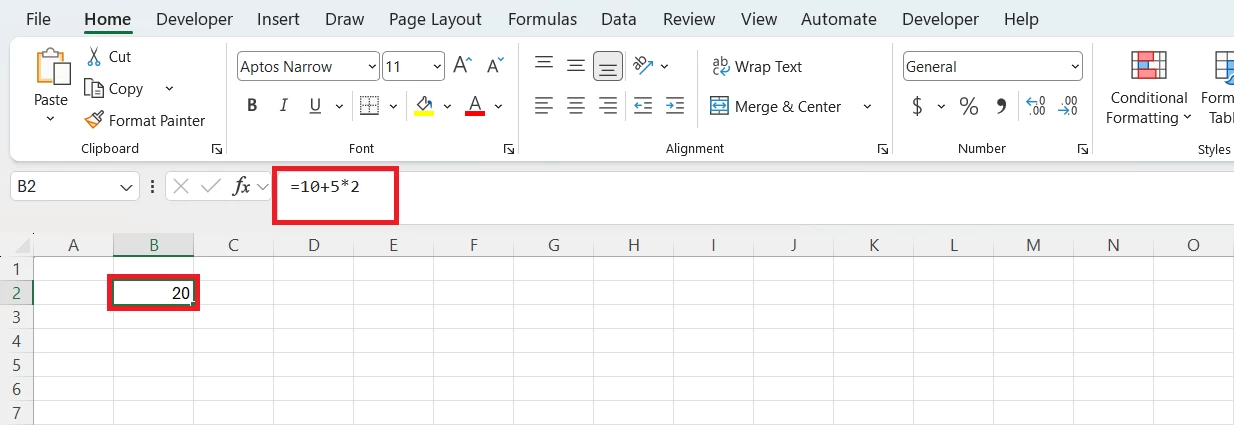Increase decimal places
Viewport: 1234px width, 425px height.
[x=1036, y=106]
